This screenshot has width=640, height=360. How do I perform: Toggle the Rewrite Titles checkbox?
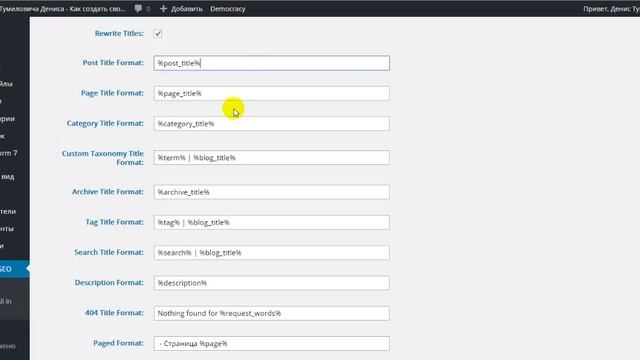click(158, 34)
